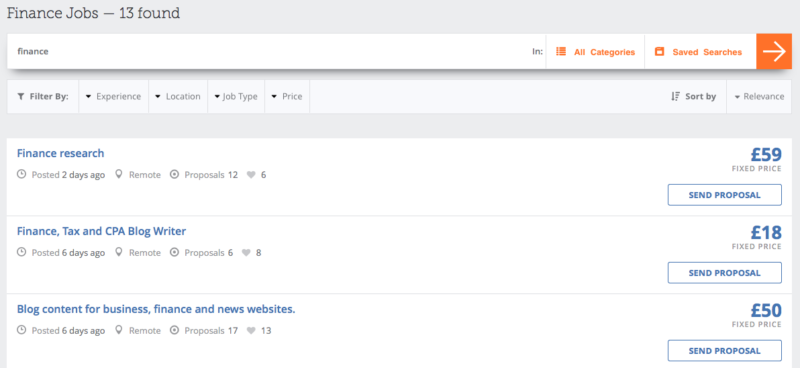
Task: Click the heart icon on Blog content job
Action: tap(251, 331)
